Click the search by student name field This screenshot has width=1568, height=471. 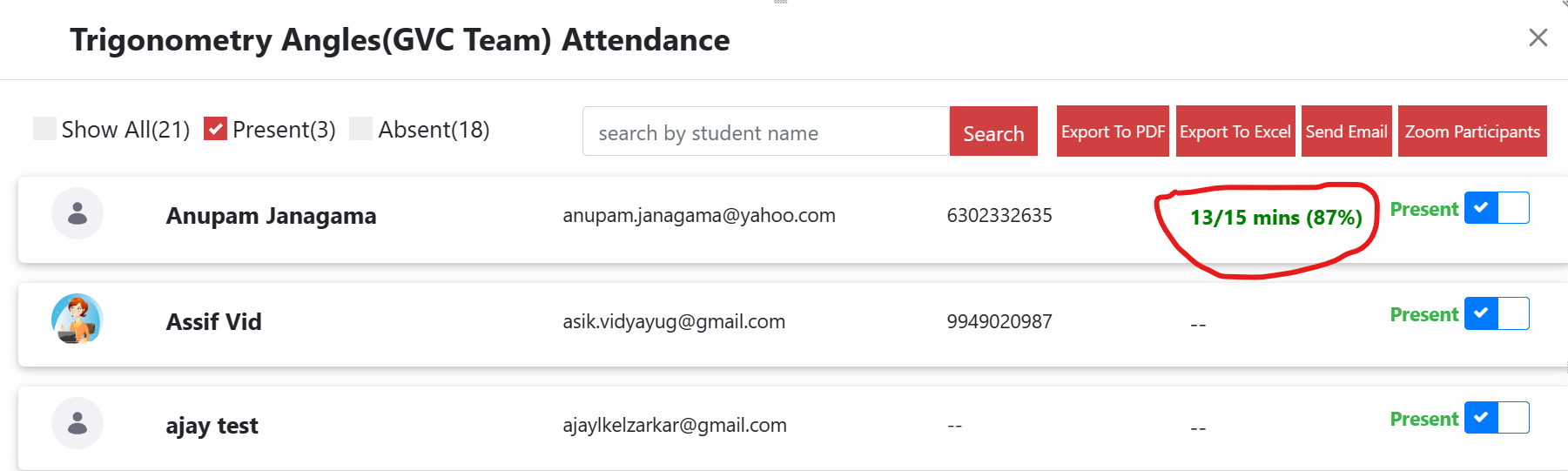(x=765, y=131)
